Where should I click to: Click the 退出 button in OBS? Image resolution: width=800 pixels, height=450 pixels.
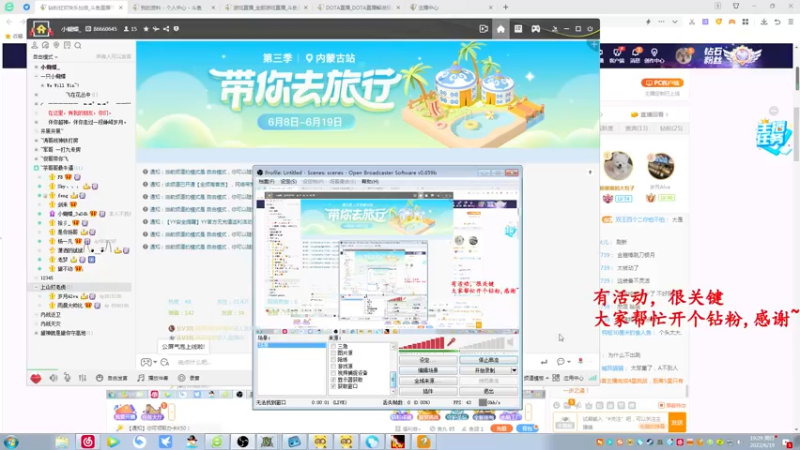click(x=488, y=391)
